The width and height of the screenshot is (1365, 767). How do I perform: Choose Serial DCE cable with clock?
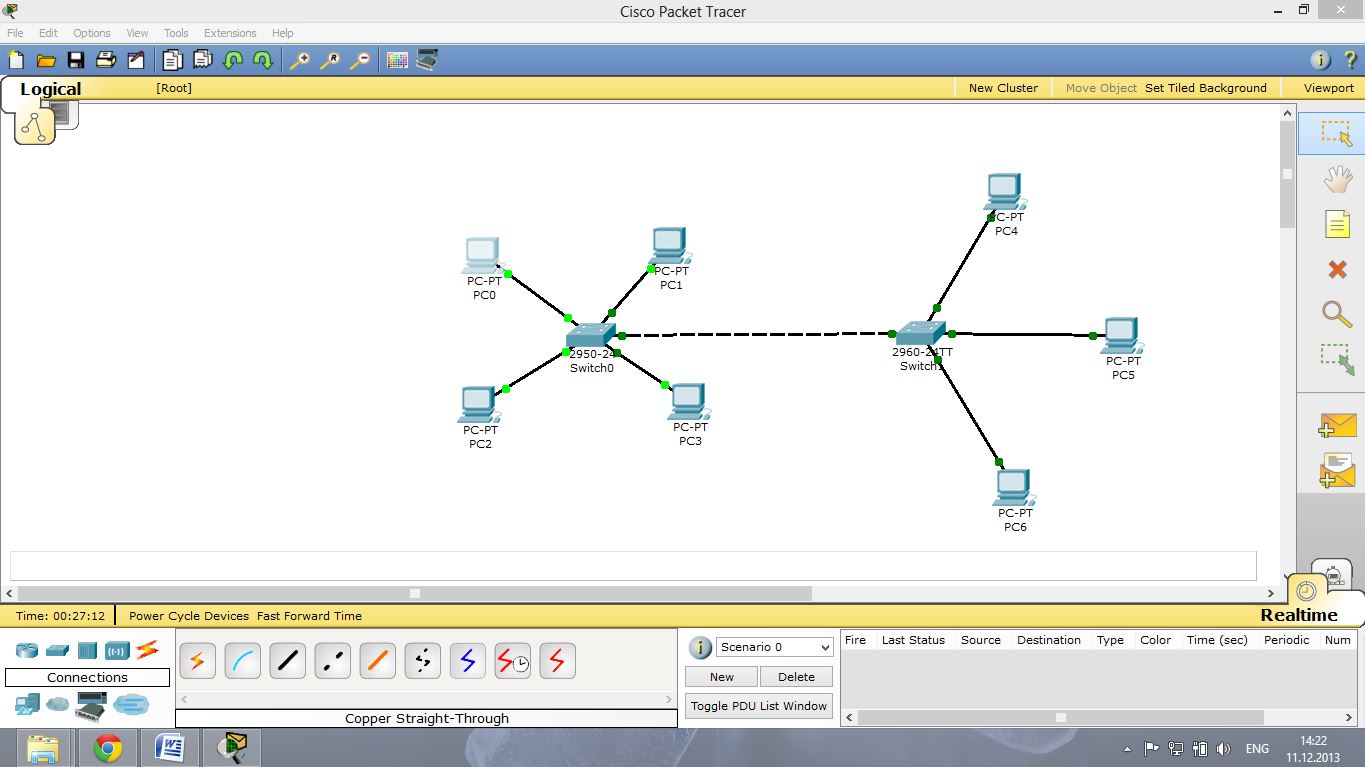coord(512,661)
